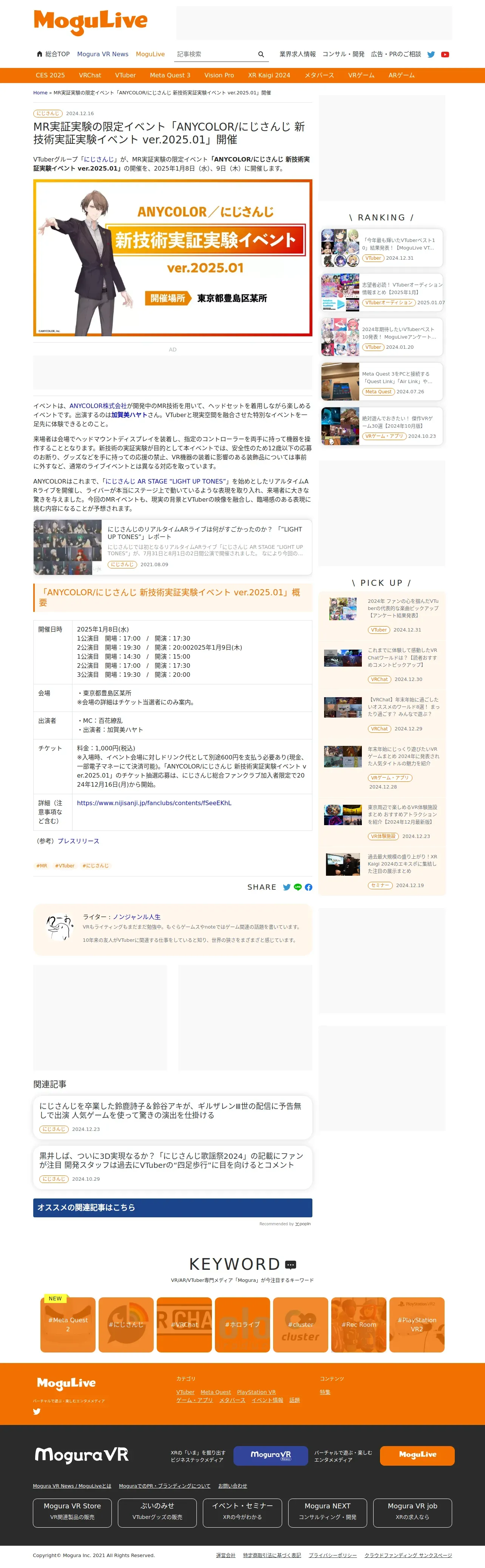Click the search magnifier icon
This screenshot has height=1568, width=485.
click(x=261, y=54)
